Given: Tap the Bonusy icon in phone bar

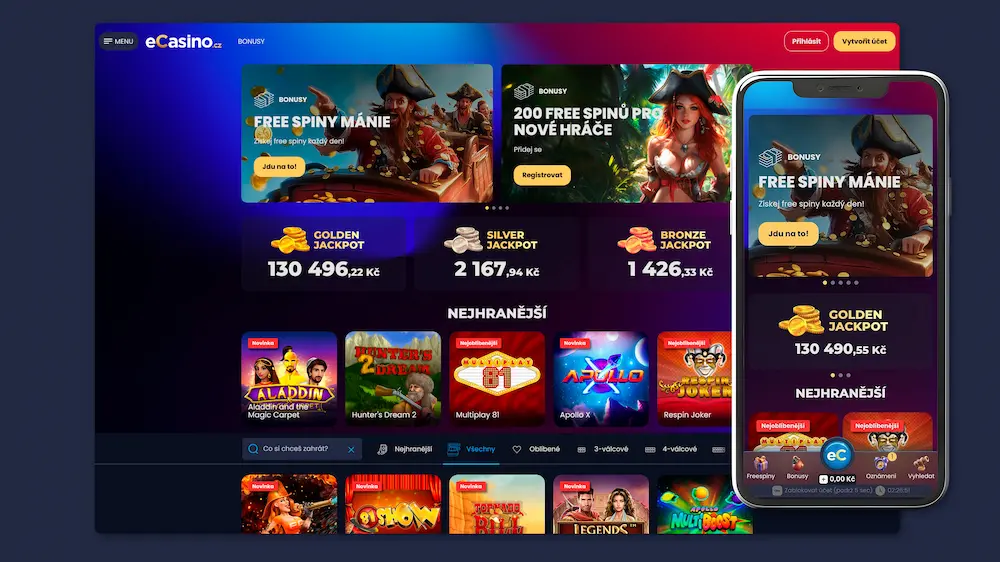Looking at the screenshot, I should [x=797, y=467].
